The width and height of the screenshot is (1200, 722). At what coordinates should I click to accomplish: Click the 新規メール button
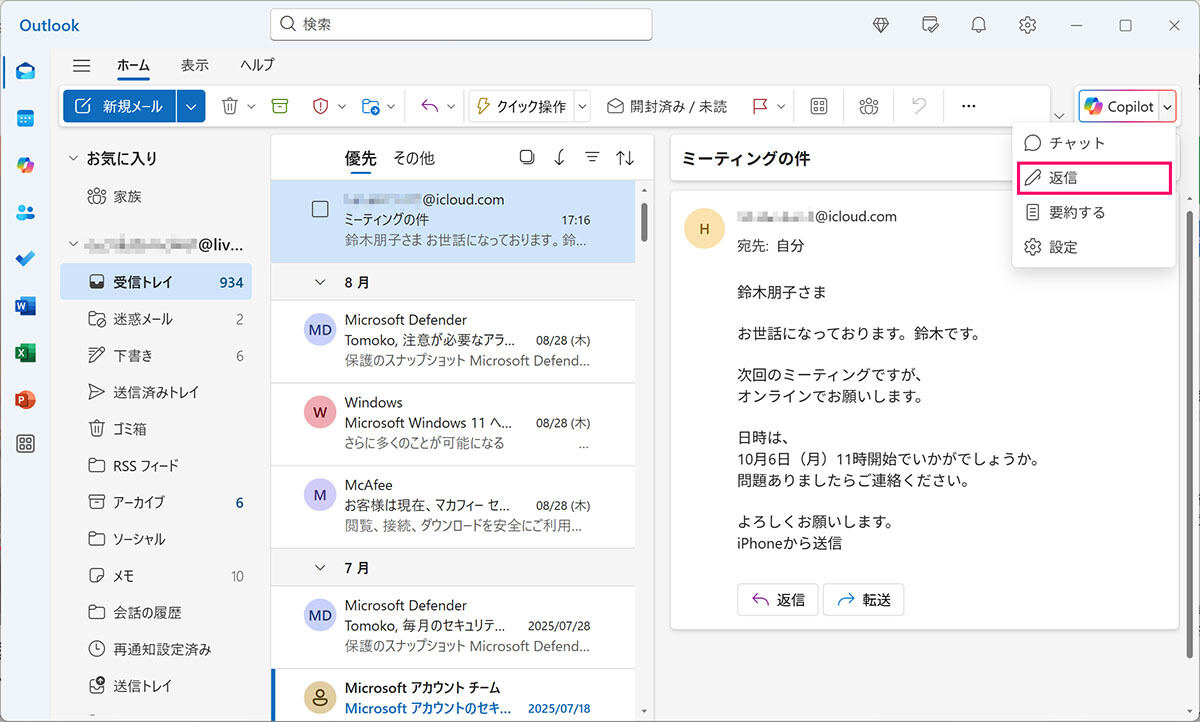pyautogui.click(x=119, y=106)
